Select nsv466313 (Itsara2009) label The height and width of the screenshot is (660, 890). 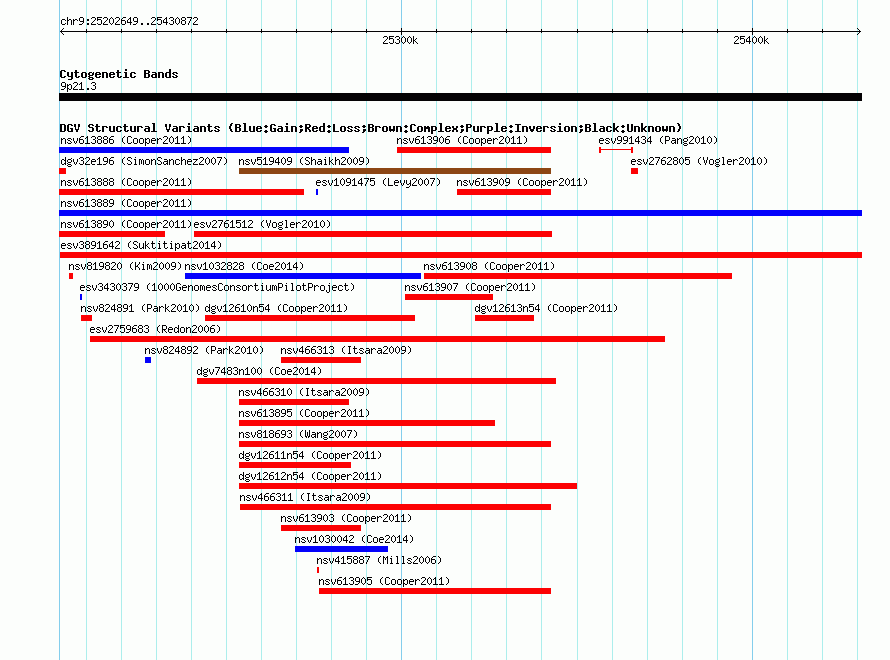click(346, 350)
